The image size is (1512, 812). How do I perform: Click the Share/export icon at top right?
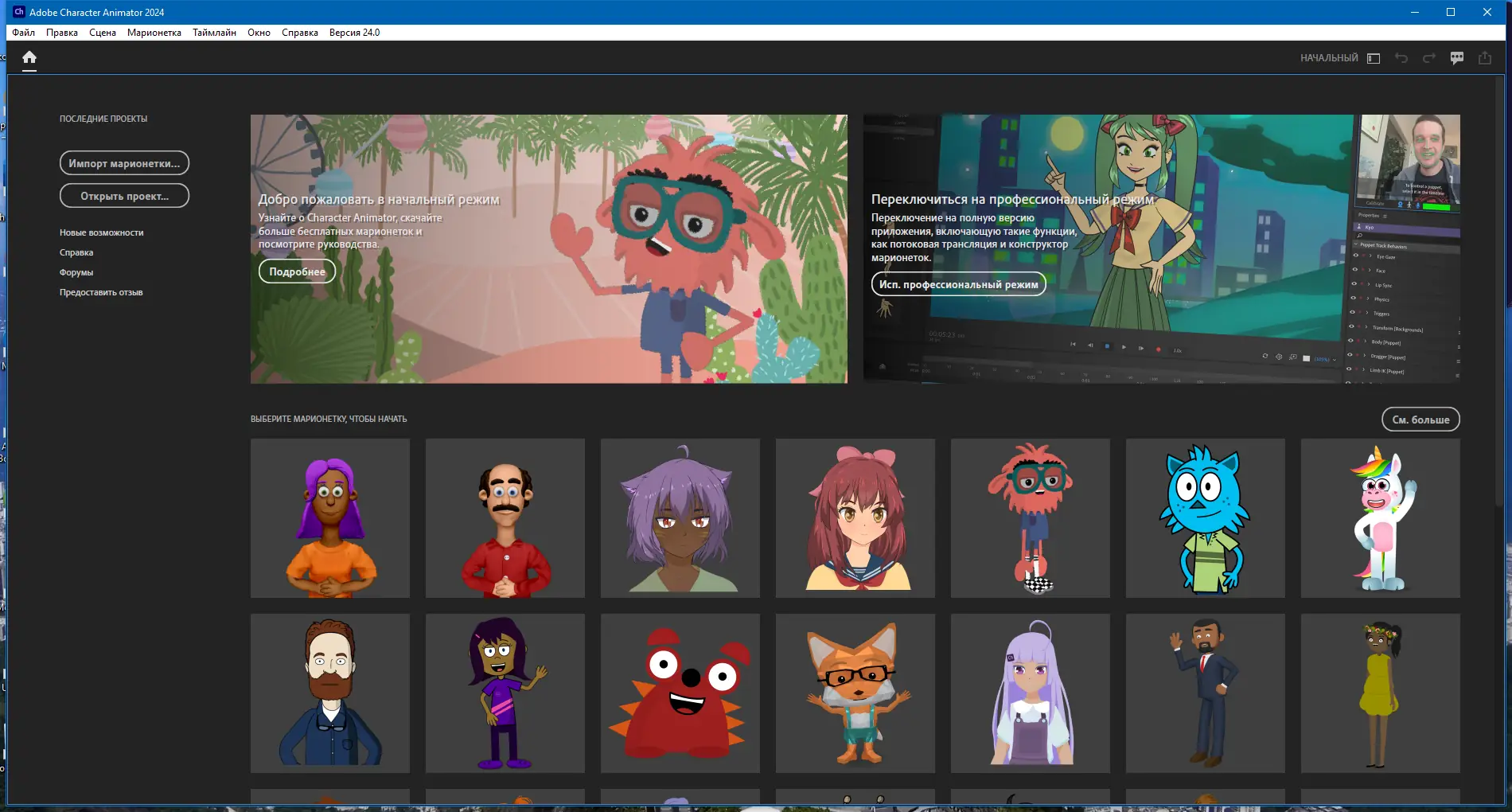click(1485, 57)
